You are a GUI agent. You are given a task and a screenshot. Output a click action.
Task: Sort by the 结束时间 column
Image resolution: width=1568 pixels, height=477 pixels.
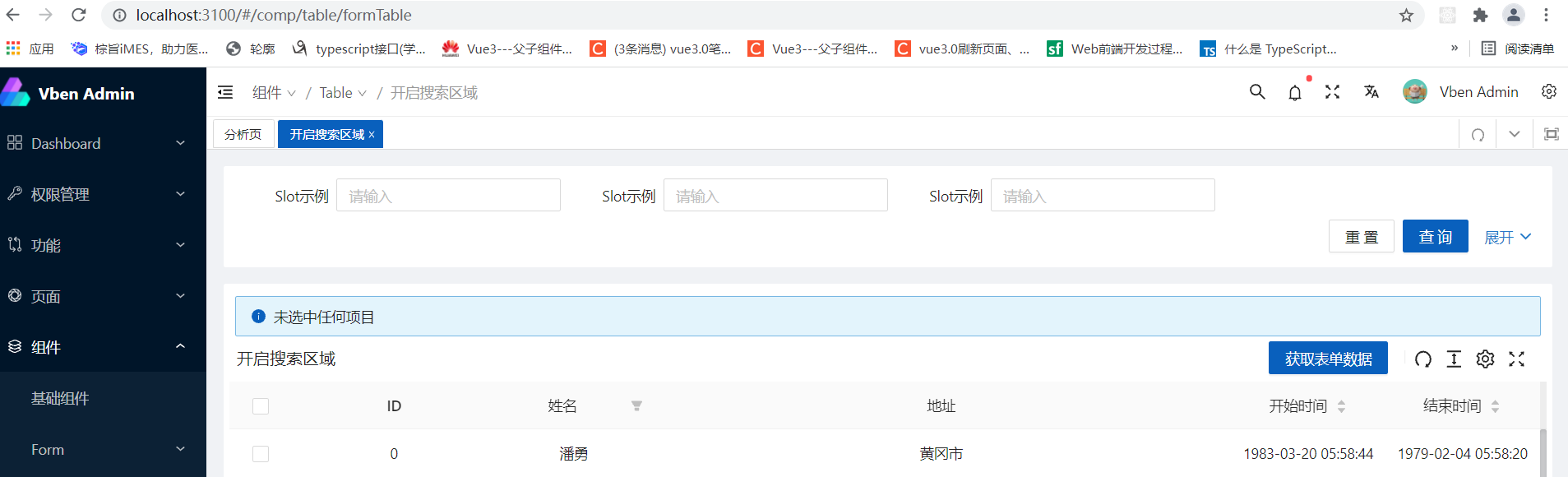click(1461, 406)
